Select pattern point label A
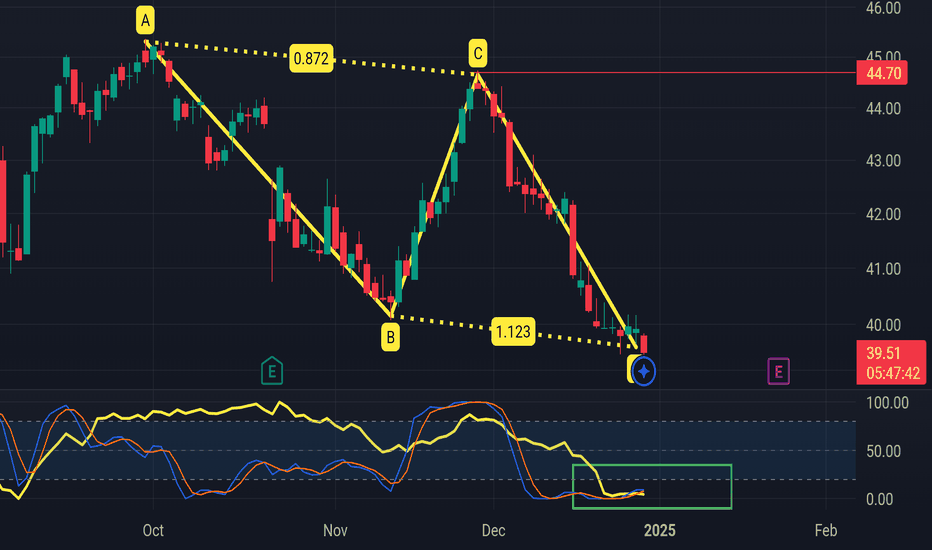The width and height of the screenshot is (932, 550). pos(145,20)
